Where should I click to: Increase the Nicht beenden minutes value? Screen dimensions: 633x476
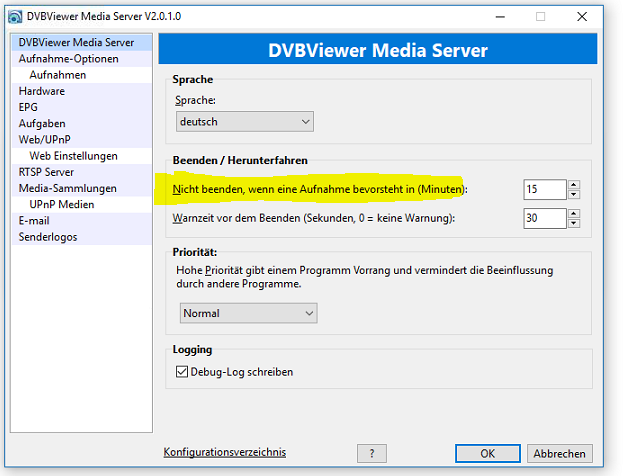tap(574, 185)
